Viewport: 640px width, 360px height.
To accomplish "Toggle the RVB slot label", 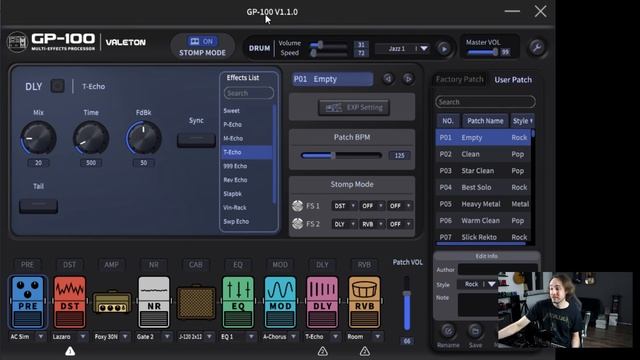I will [x=364, y=264].
